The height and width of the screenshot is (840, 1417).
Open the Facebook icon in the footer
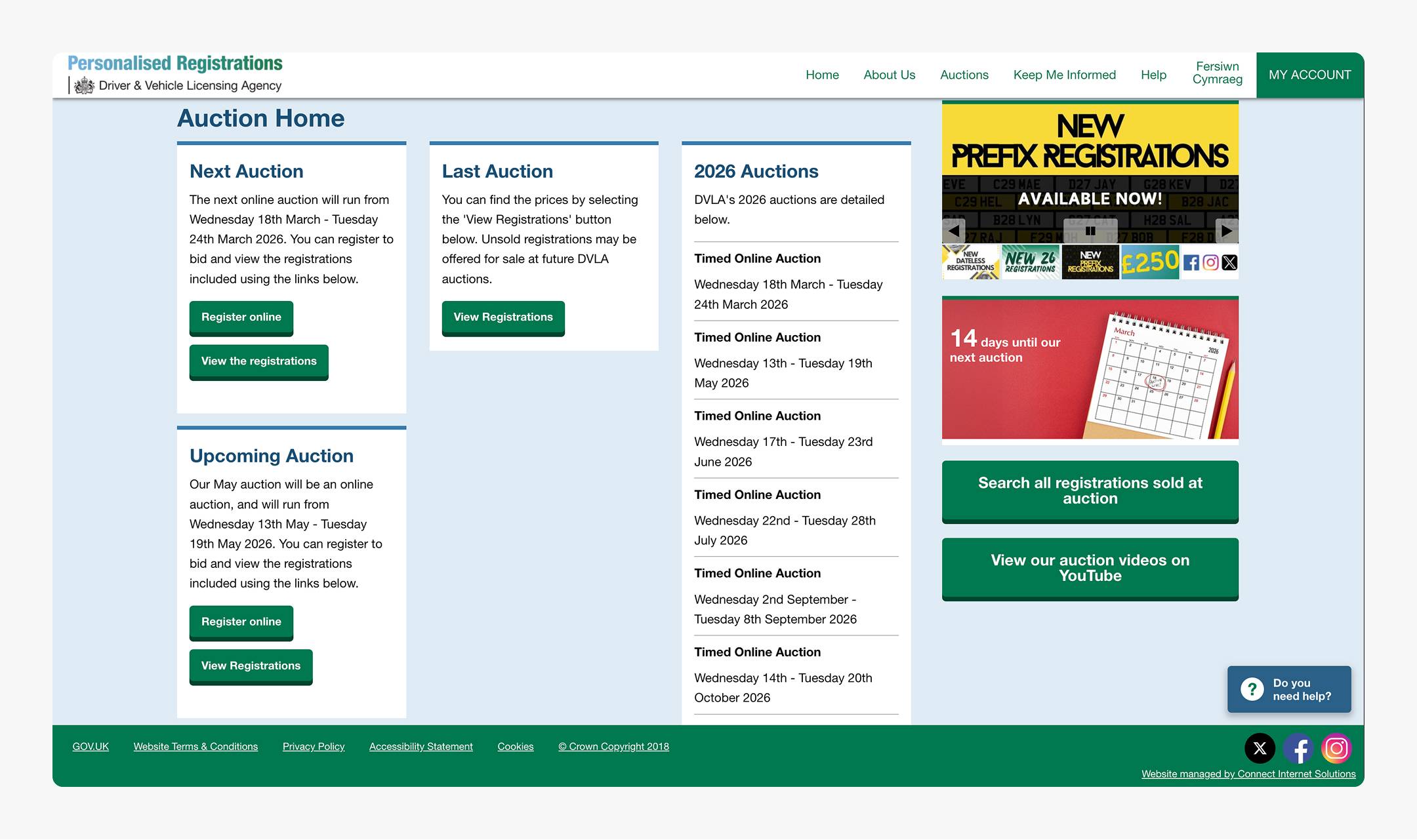(1298, 748)
